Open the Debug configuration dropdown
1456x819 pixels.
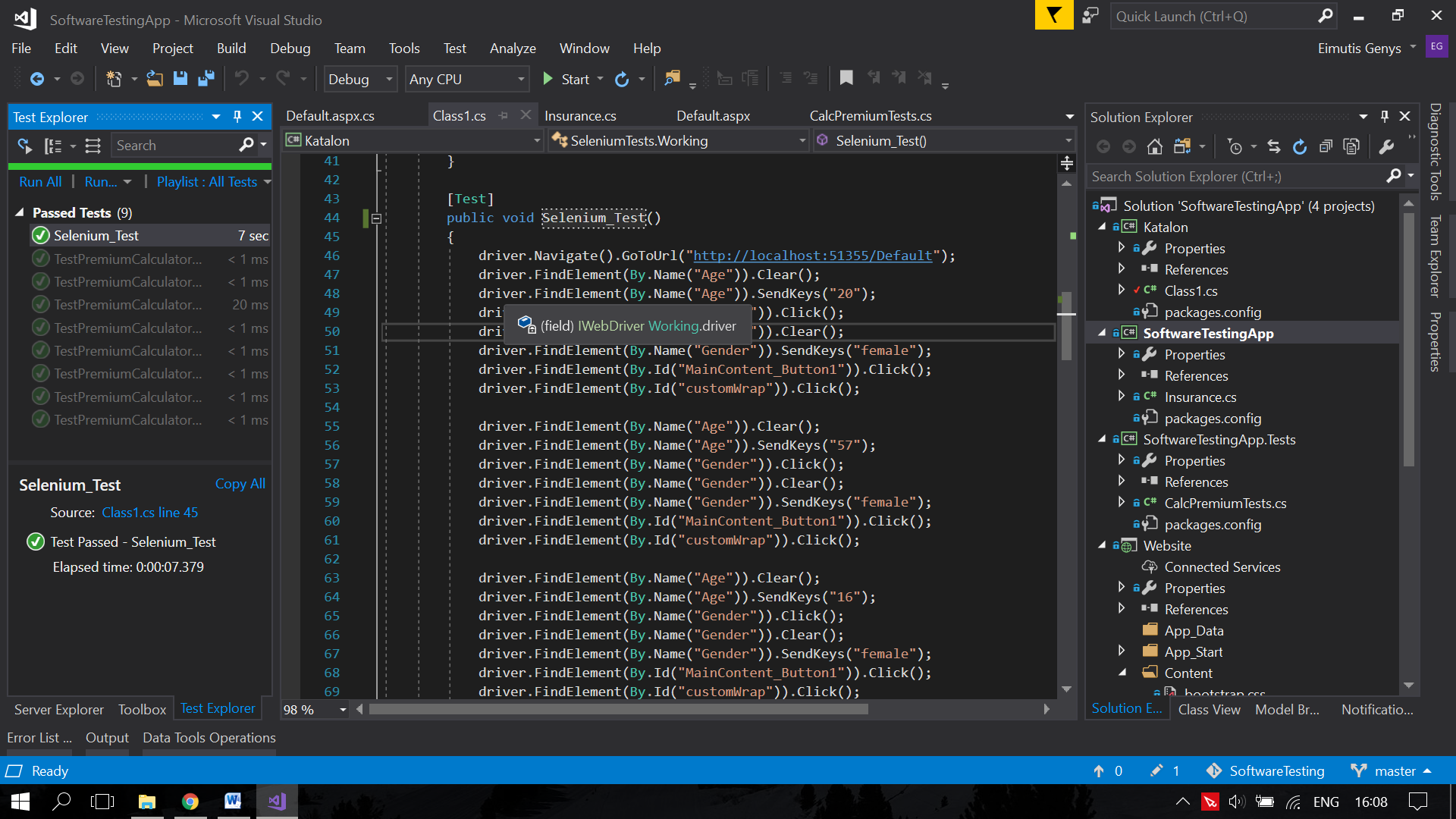pyautogui.click(x=360, y=79)
